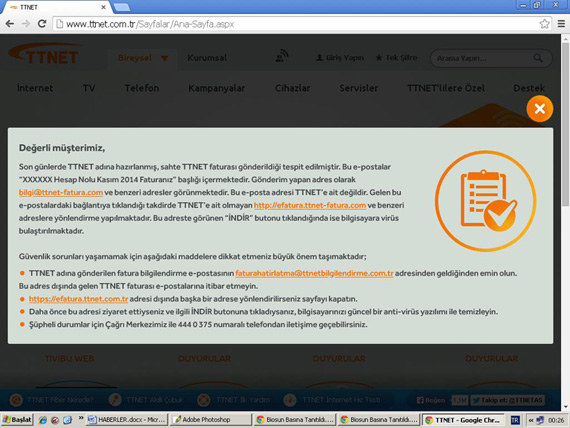
Task: Click the Tek Şifre link
Action: pos(396,57)
